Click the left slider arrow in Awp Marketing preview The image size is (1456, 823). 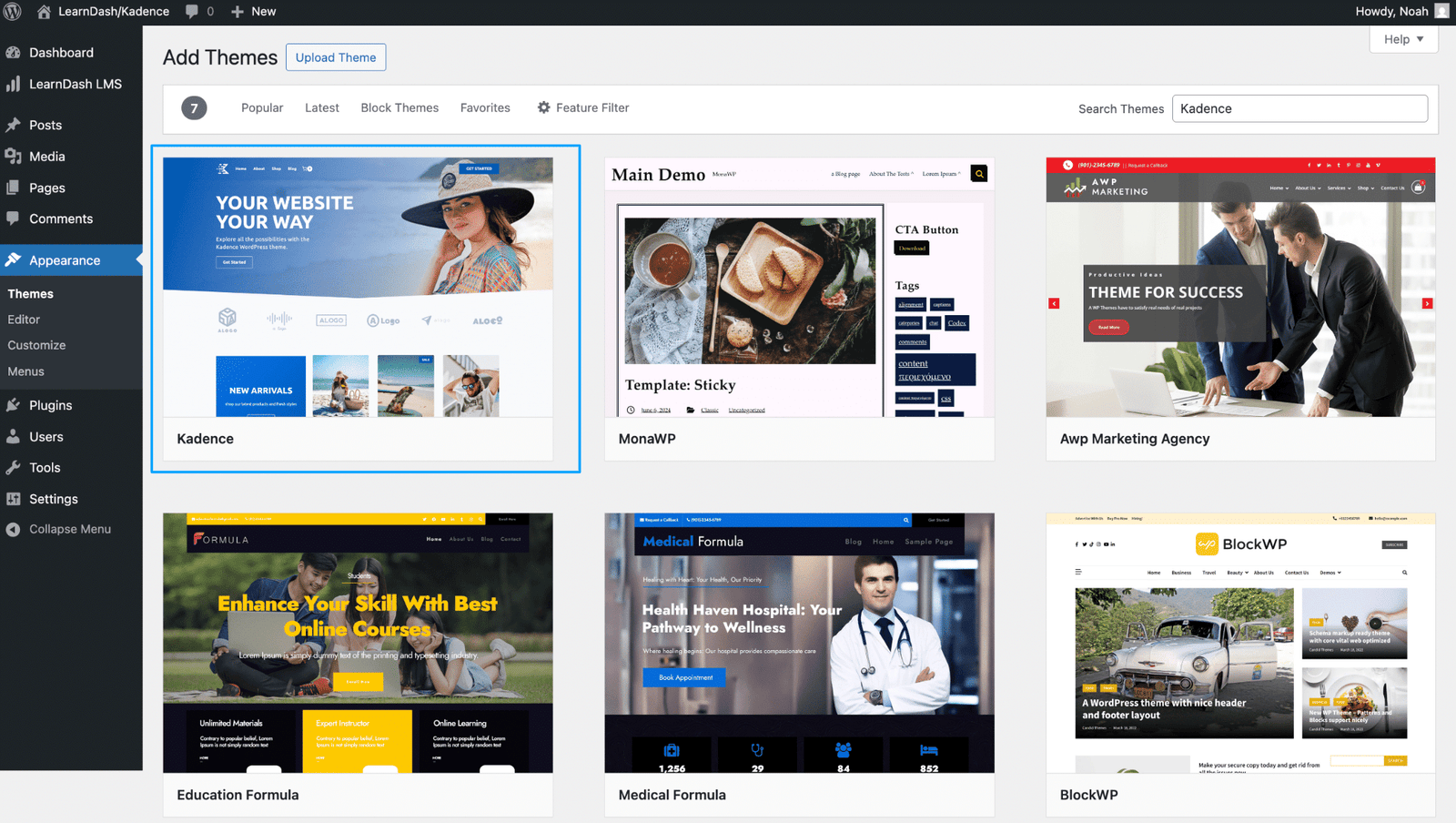pos(1054,303)
